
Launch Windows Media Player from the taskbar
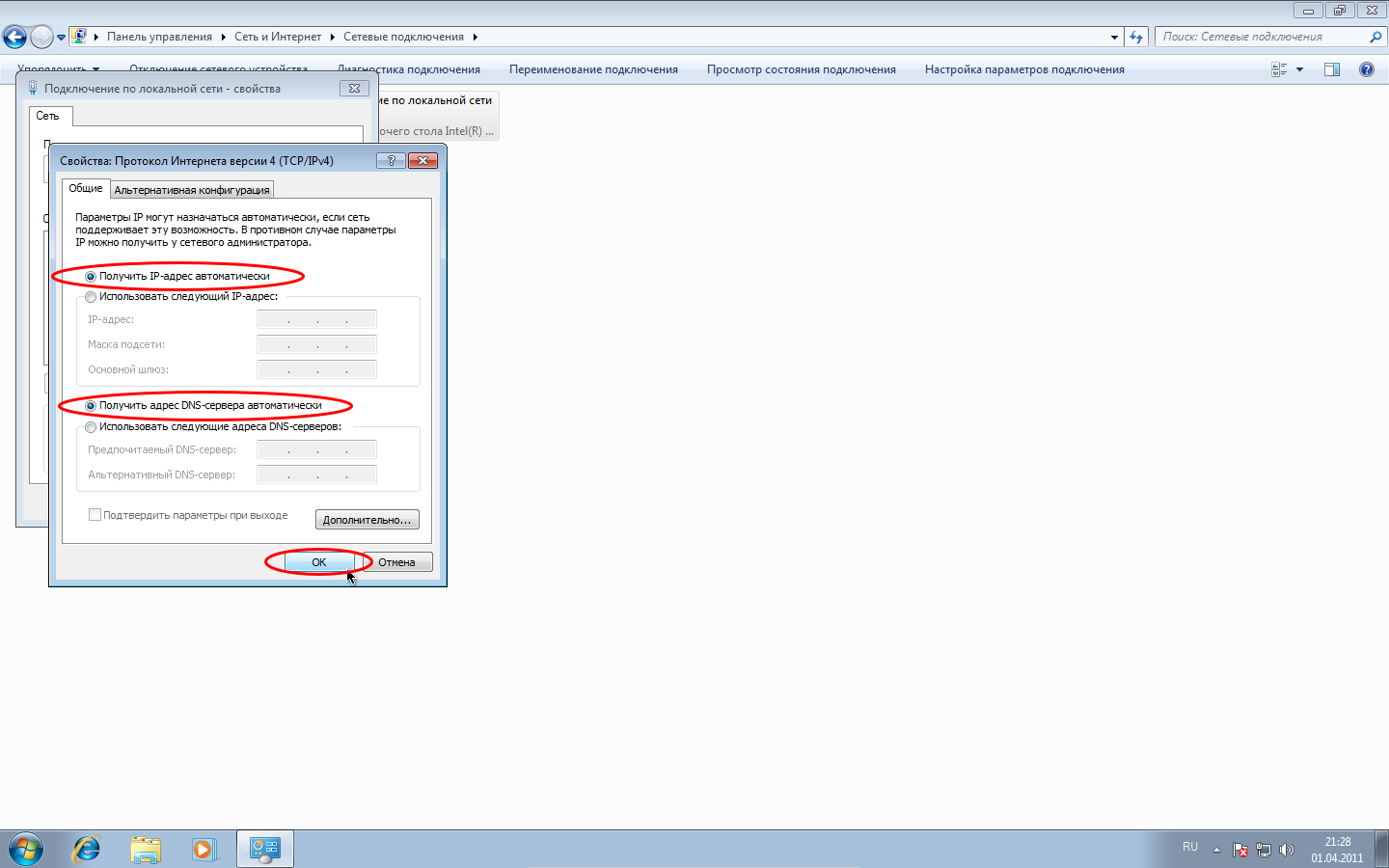[204, 849]
